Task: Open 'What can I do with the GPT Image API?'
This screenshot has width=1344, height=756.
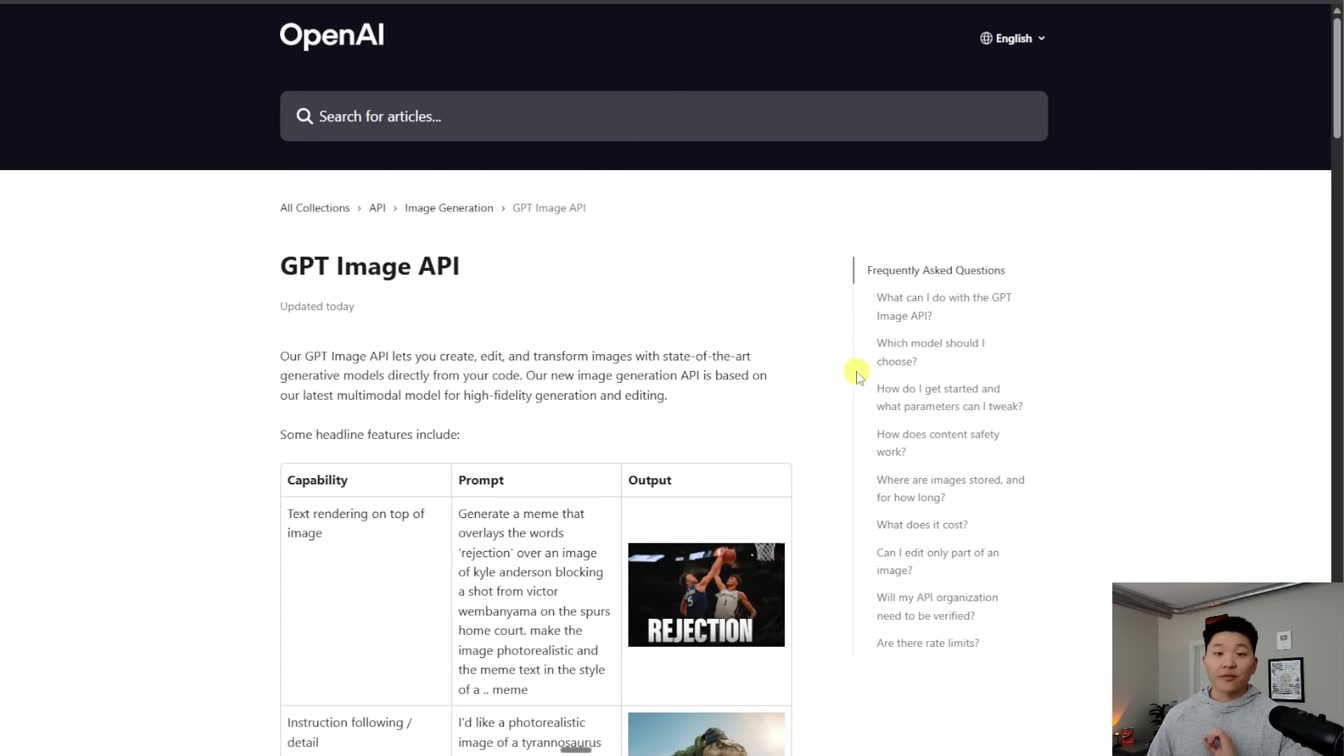Action: [x=944, y=306]
